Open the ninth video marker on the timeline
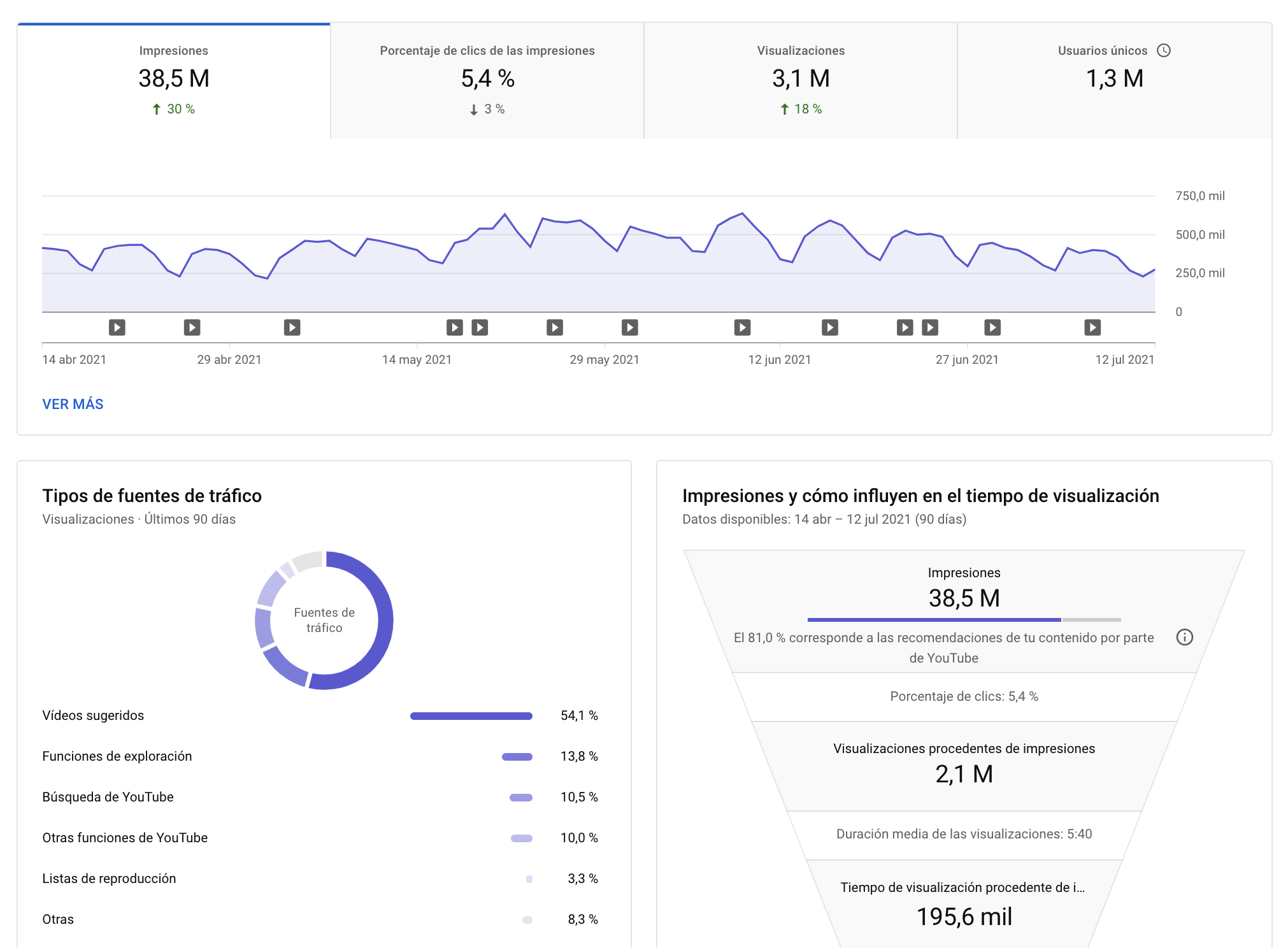 click(x=830, y=327)
